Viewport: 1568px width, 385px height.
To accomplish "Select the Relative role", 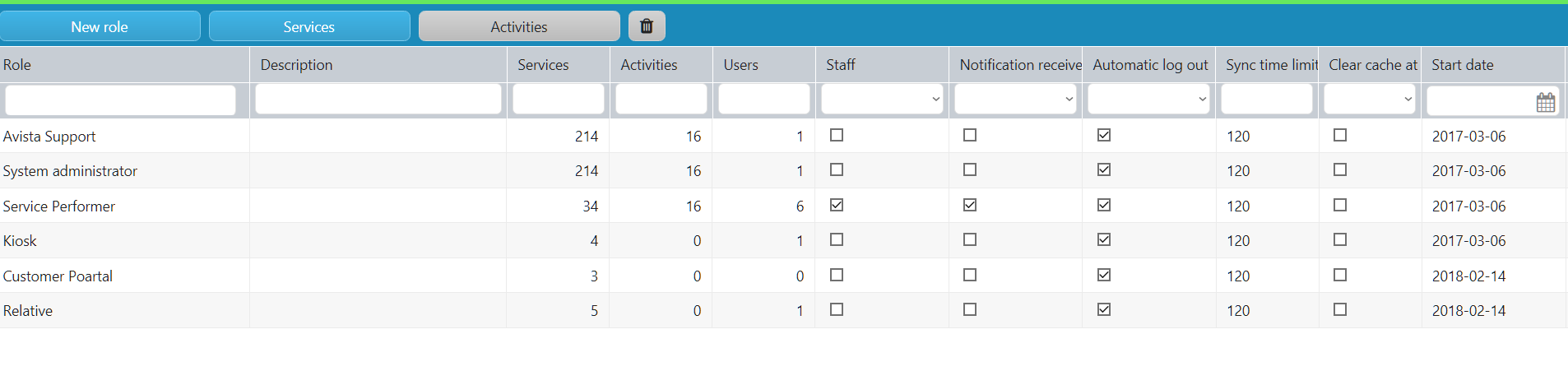I will coord(28,311).
